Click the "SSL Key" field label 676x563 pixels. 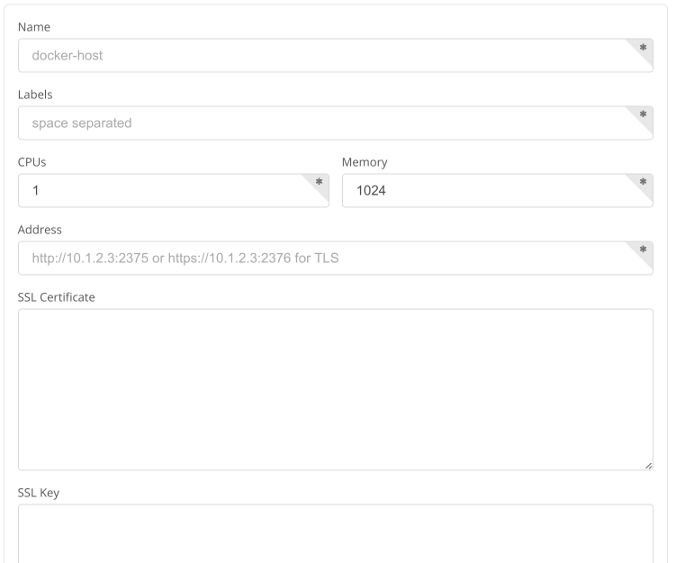39,492
